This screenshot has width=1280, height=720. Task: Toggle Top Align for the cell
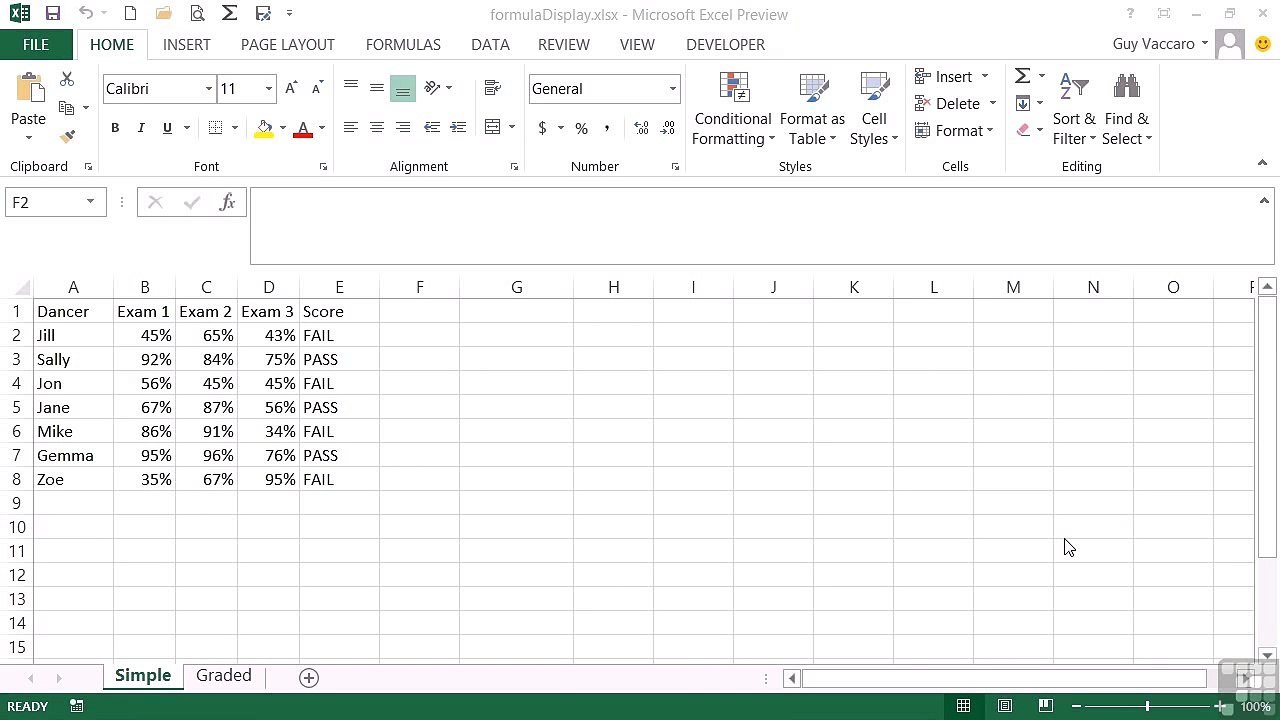click(351, 88)
